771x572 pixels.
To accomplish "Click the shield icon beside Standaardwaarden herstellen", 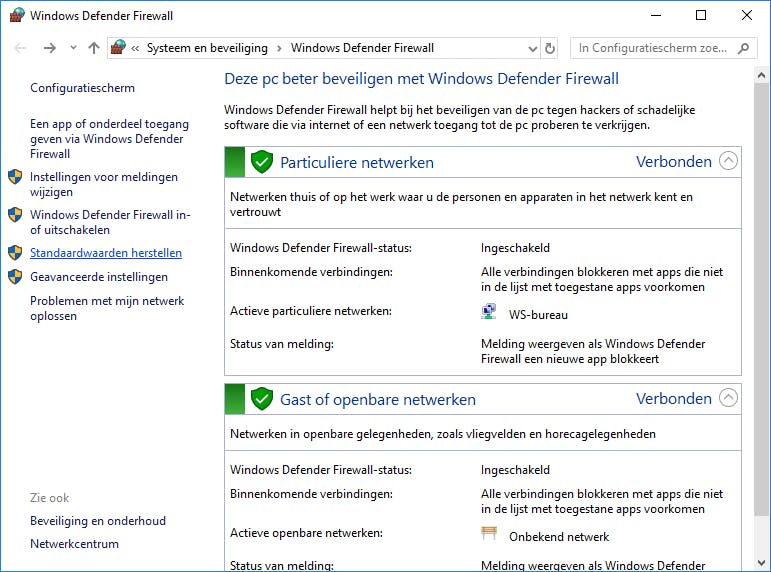I will [x=15, y=253].
